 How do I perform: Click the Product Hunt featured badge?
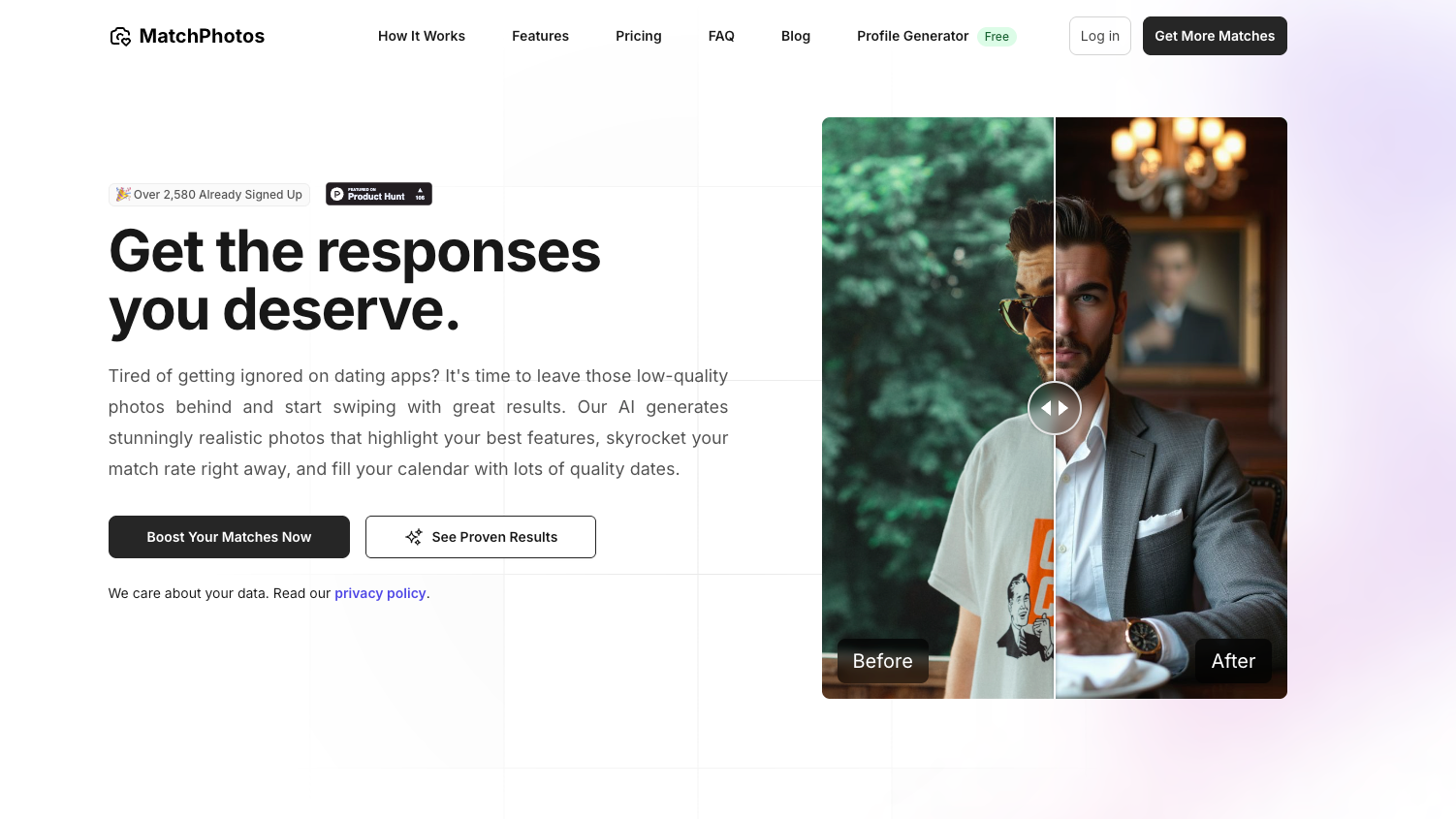tap(379, 194)
